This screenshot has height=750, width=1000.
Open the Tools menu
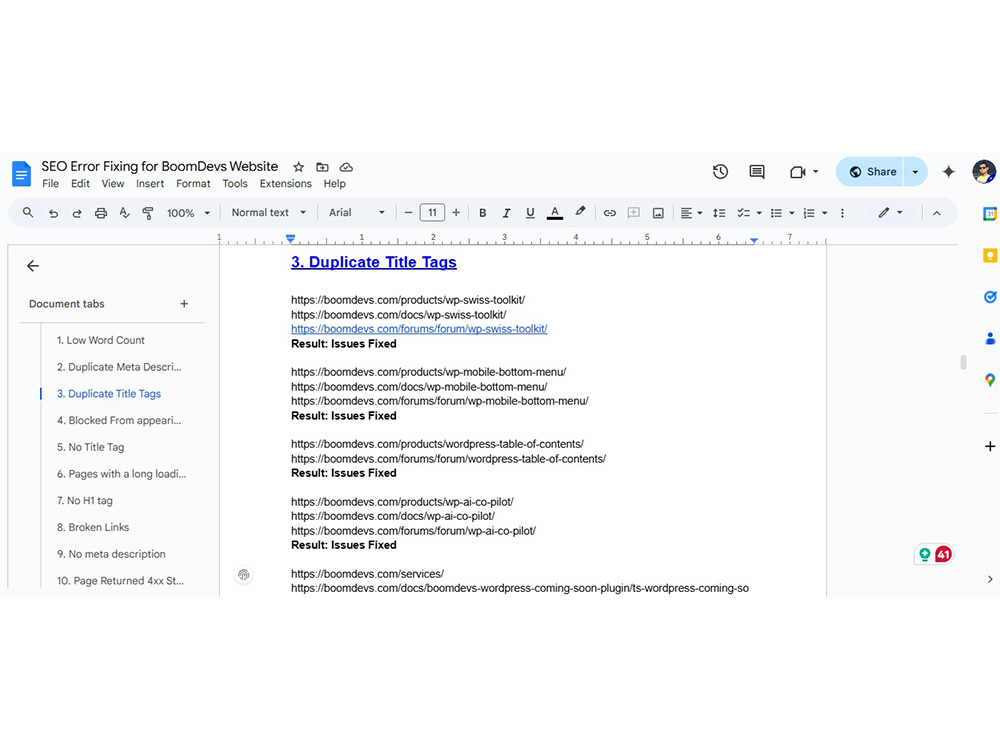[235, 184]
